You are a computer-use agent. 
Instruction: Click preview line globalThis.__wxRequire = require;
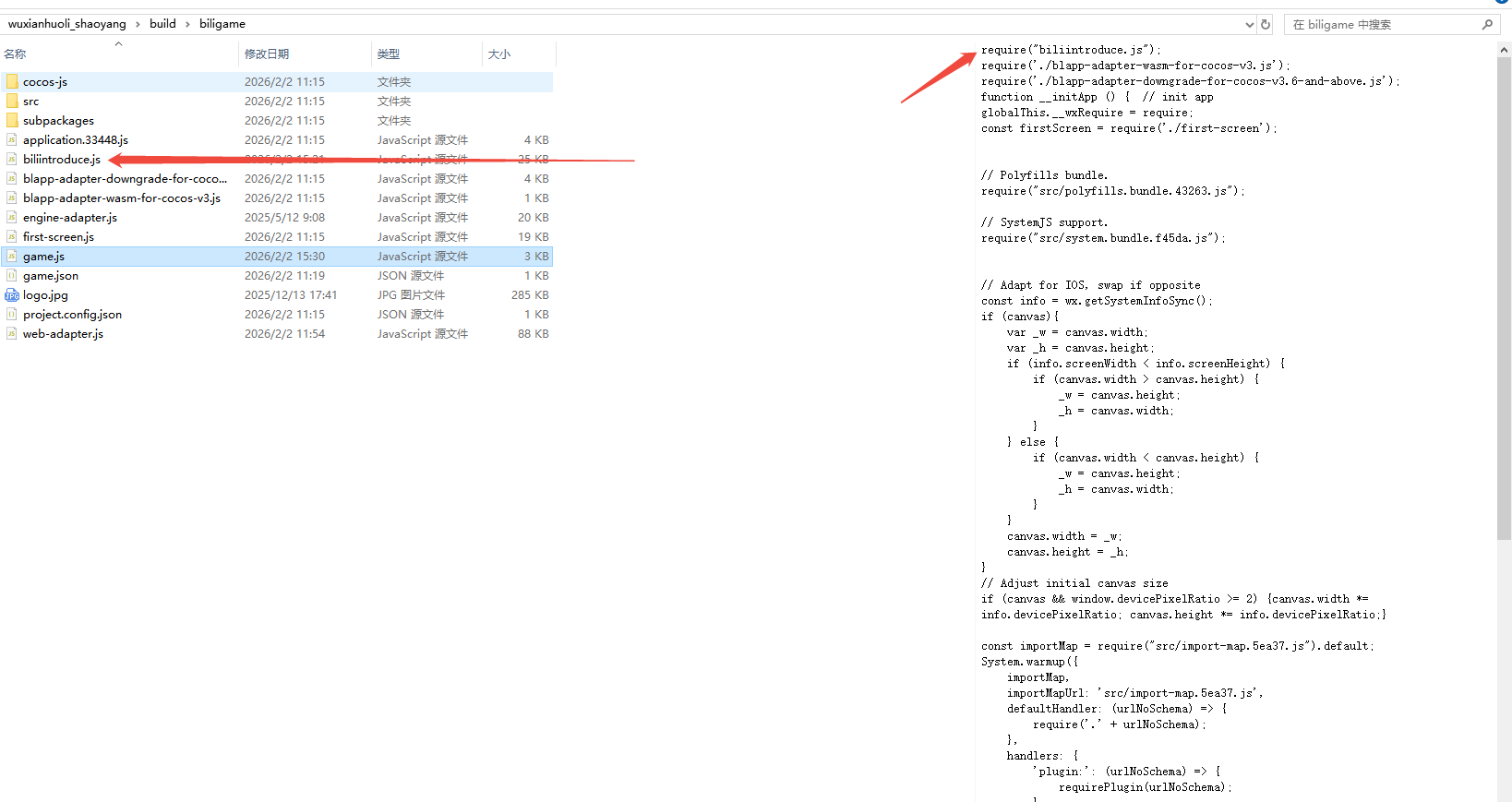pos(1086,113)
